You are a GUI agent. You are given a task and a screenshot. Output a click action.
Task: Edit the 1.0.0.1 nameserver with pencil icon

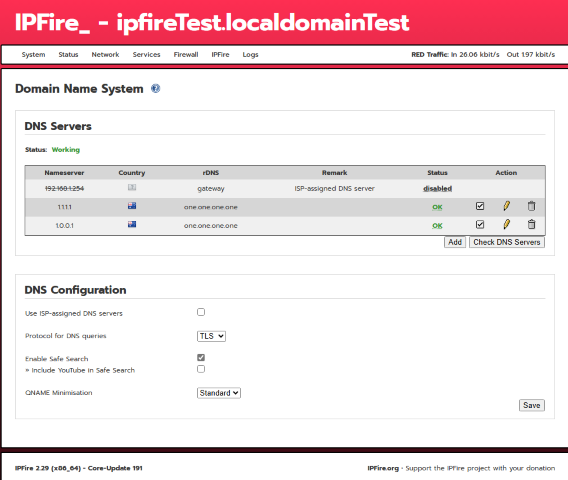506,224
